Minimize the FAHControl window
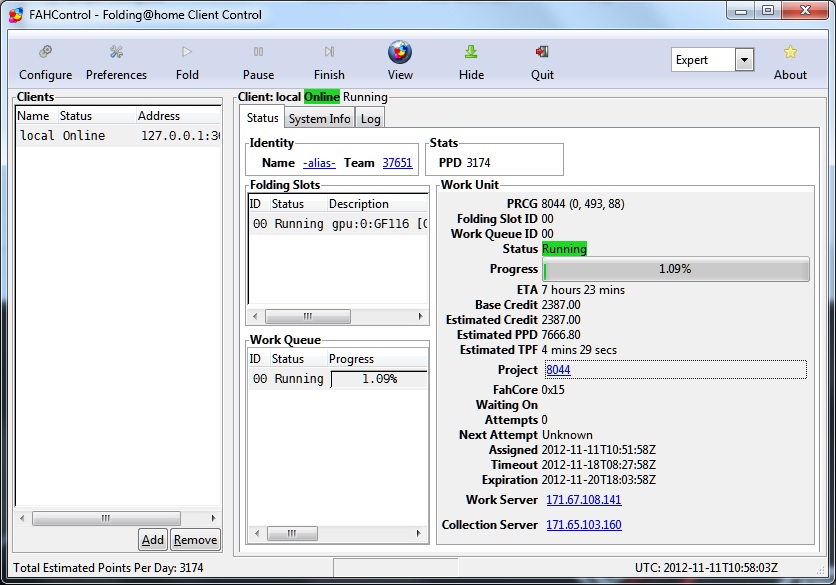836x585 pixels. click(741, 11)
